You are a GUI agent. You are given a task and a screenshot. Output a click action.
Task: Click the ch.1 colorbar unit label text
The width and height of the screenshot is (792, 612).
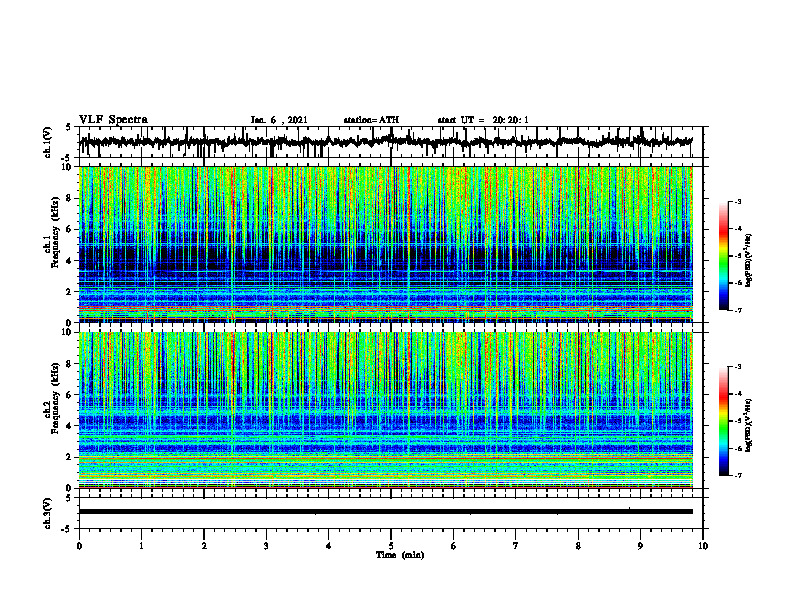click(x=749, y=261)
